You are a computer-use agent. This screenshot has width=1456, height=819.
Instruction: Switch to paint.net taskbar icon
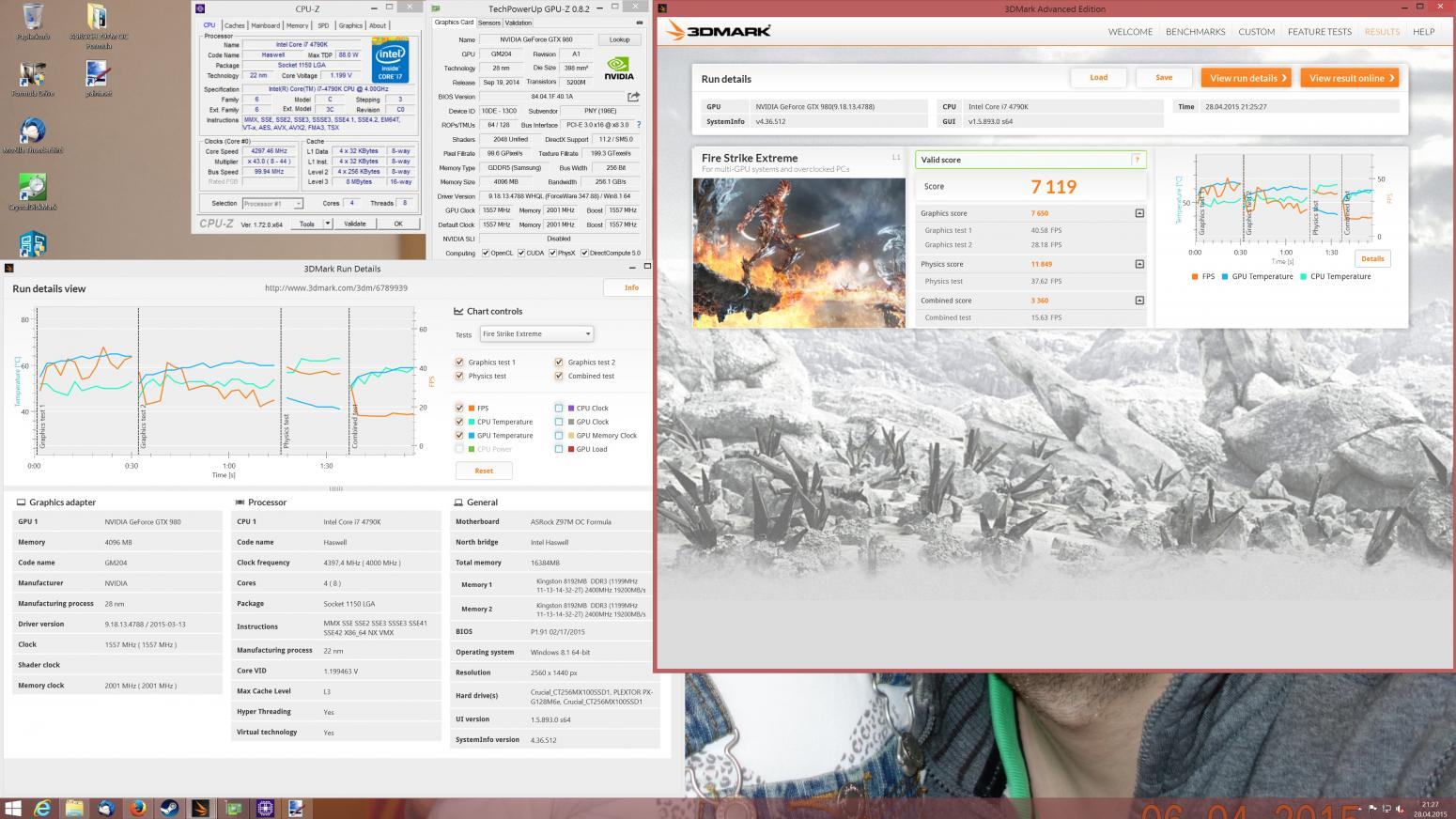(x=296, y=808)
